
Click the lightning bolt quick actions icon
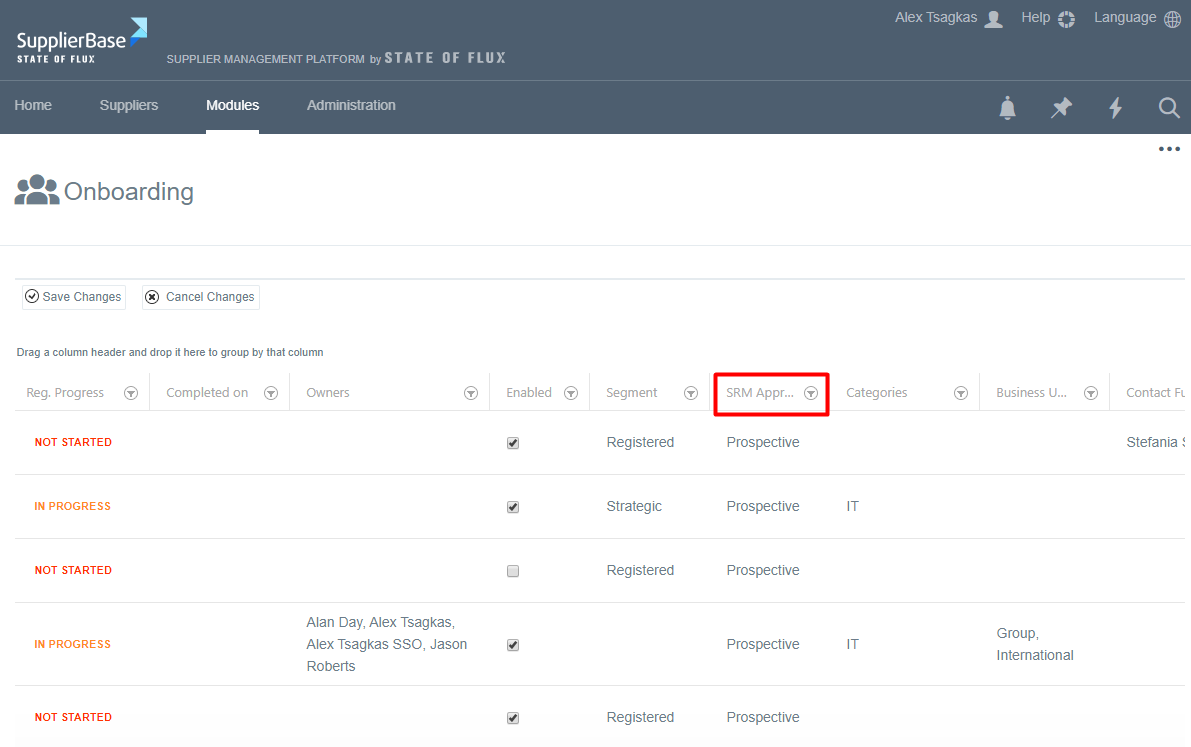(x=1115, y=108)
